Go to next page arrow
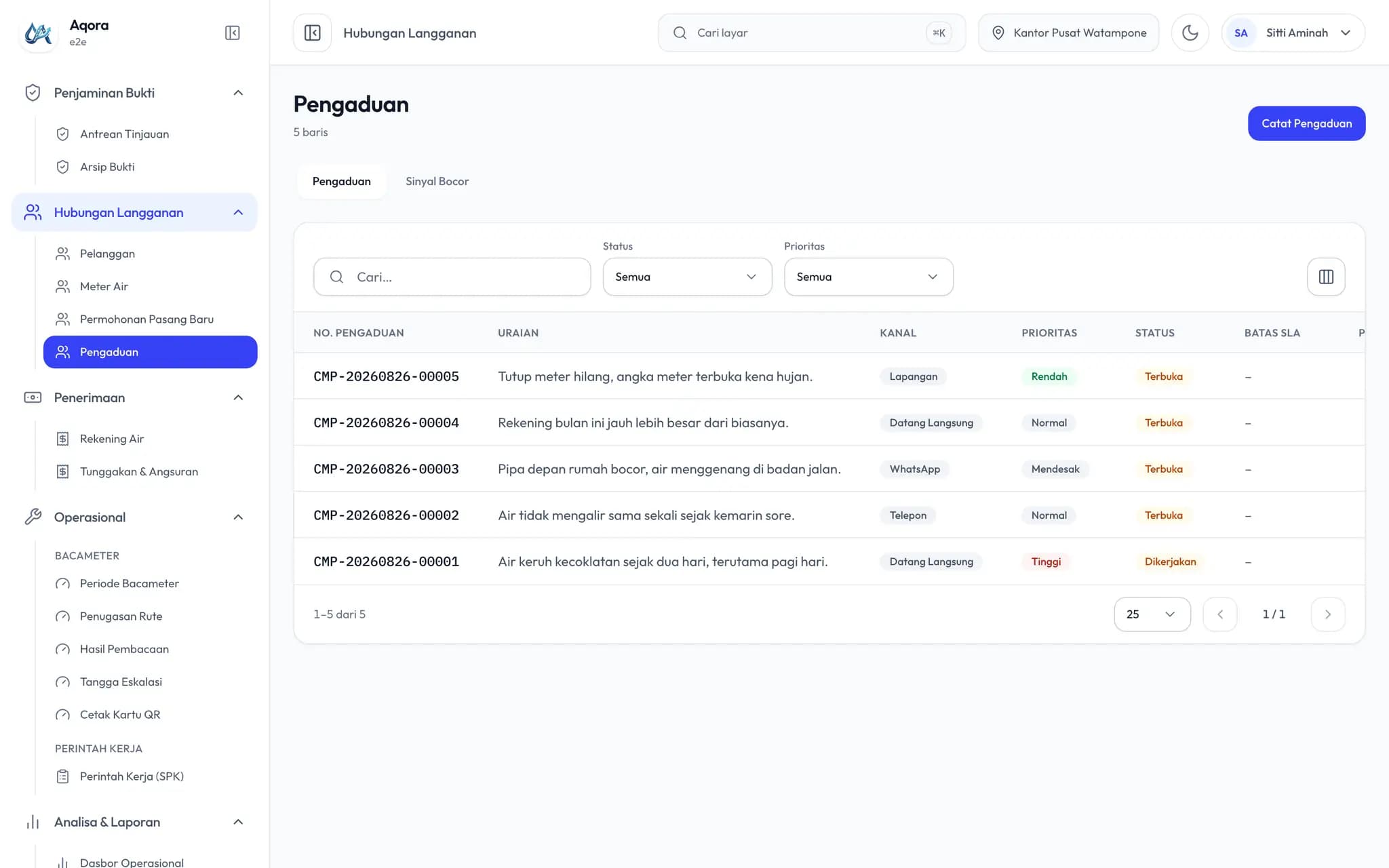This screenshot has height=868, width=1389. (1327, 614)
